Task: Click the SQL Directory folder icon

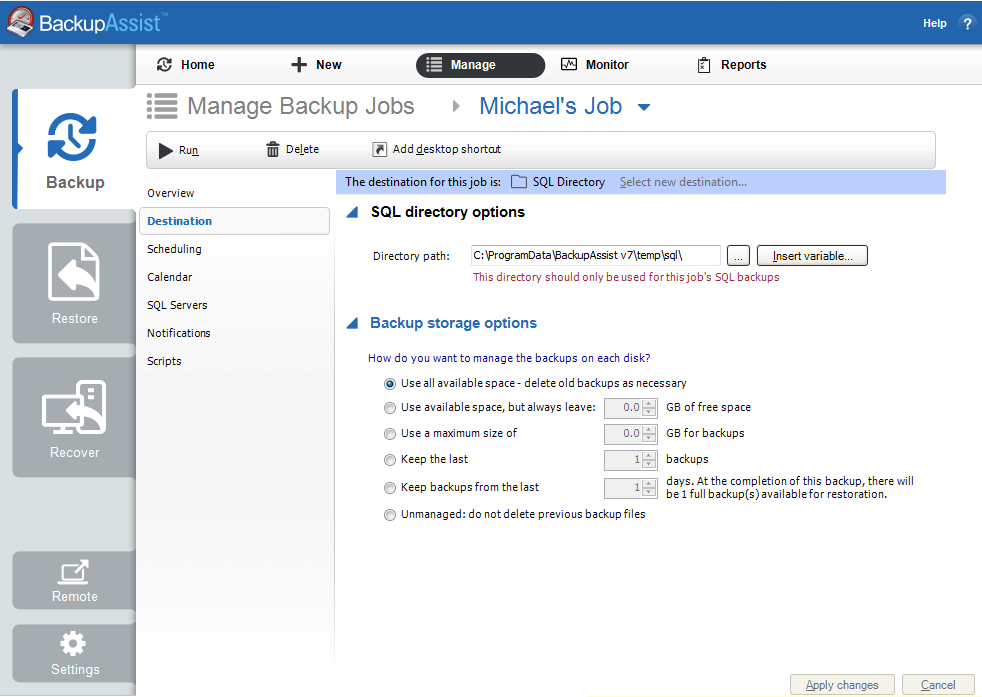Action: click(x=519, y=182)
